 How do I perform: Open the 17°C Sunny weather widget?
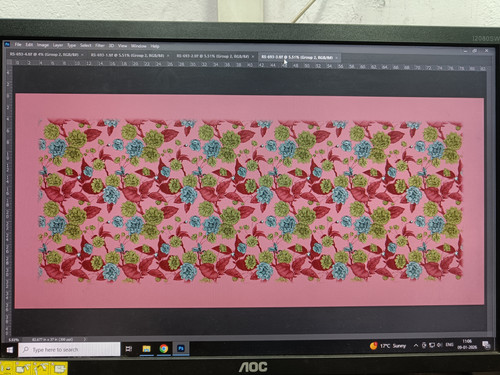[388, 346]
